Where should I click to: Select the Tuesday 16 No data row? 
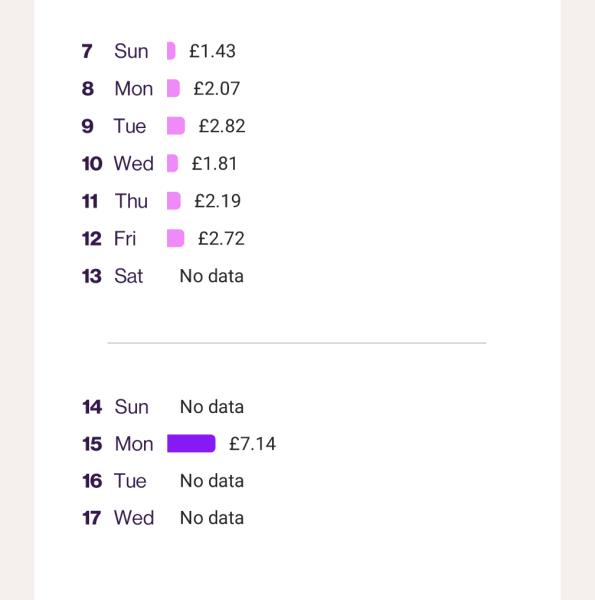coord(163,481)
